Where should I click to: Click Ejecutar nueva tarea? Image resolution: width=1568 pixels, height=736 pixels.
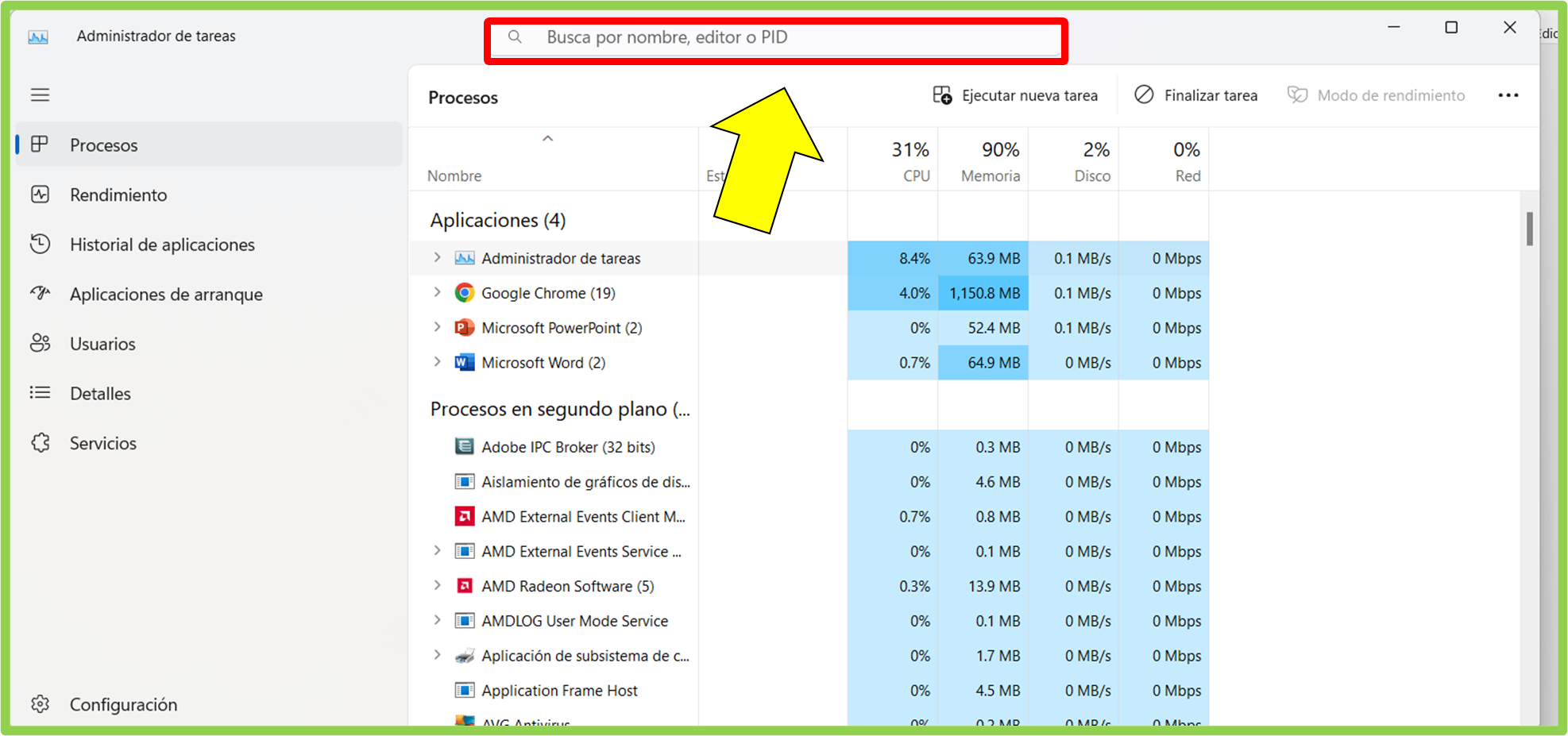tap(1016, 94)
